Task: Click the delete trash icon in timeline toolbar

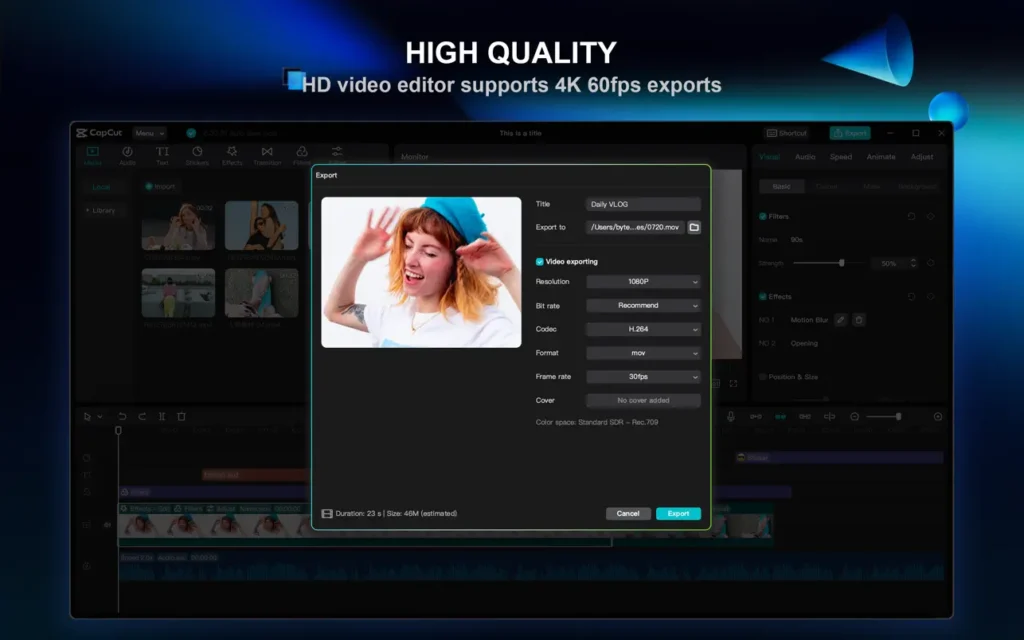Action: coord(182,416)
